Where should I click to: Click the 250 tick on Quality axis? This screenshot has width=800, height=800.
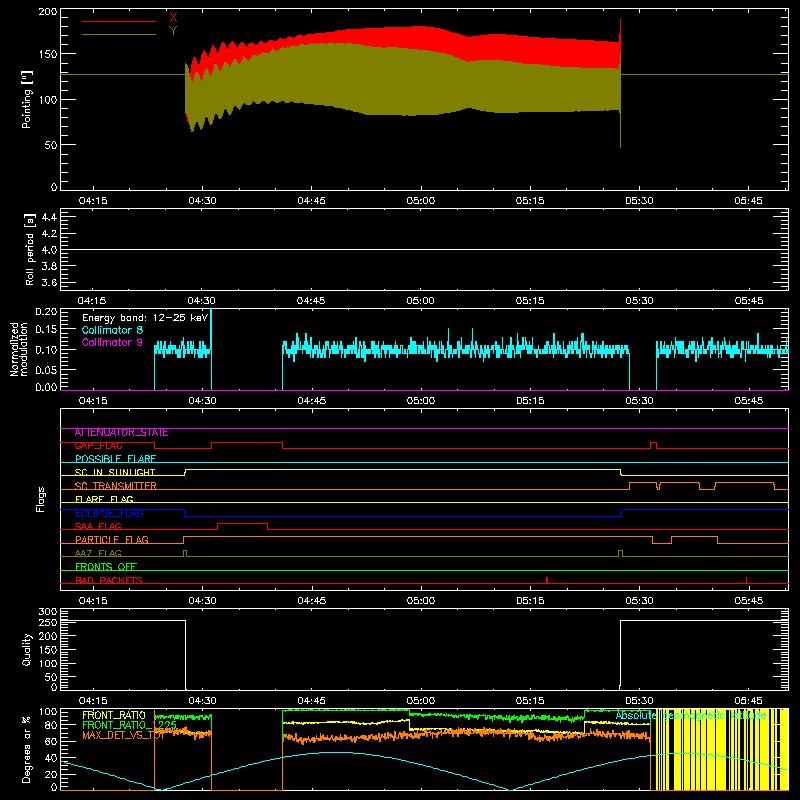(47, 623)
